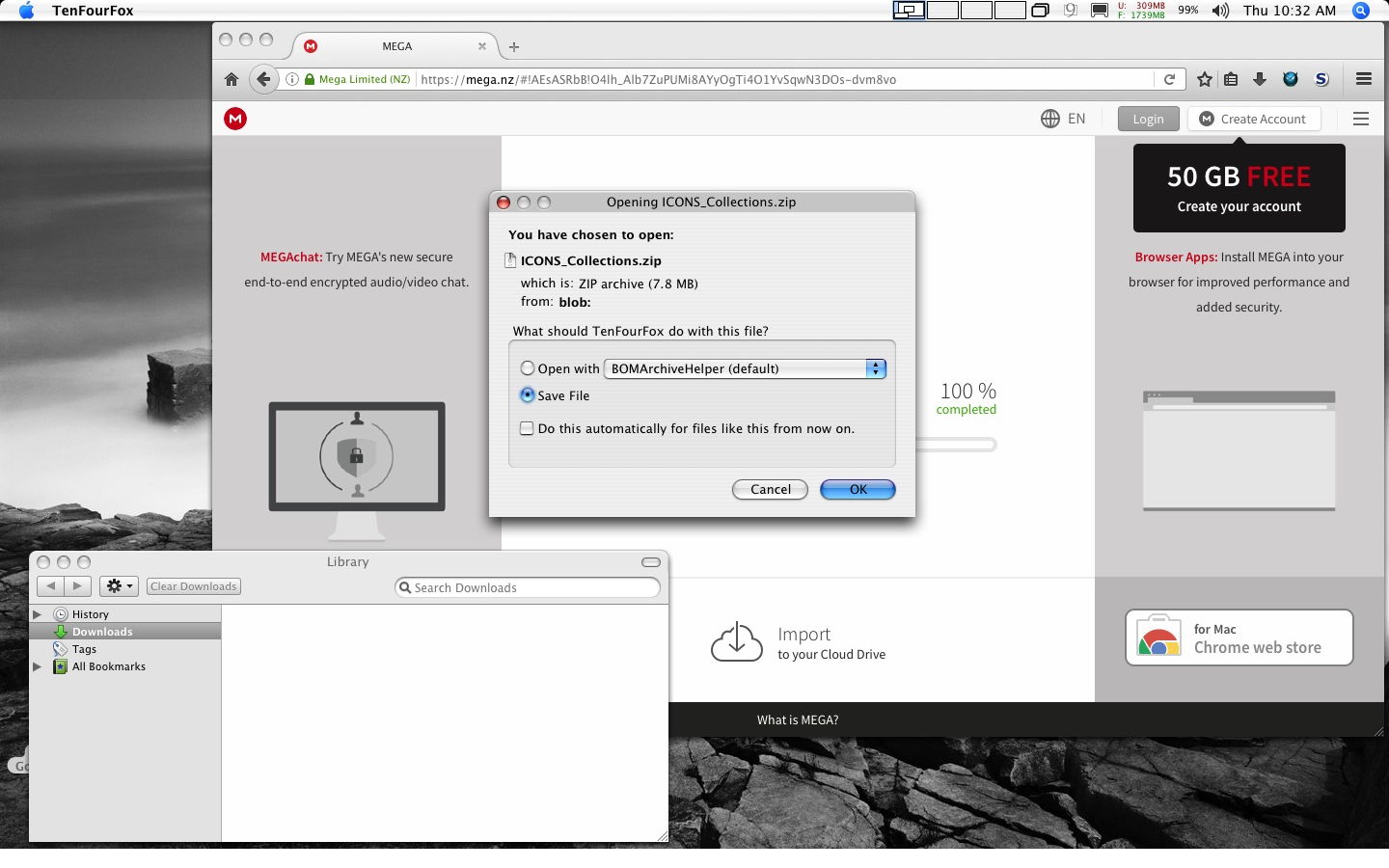Viewport: 1389px width, 868px height.
Task: Expand the All Bookmarks disclosure triangle
Action: click(38, 666)
